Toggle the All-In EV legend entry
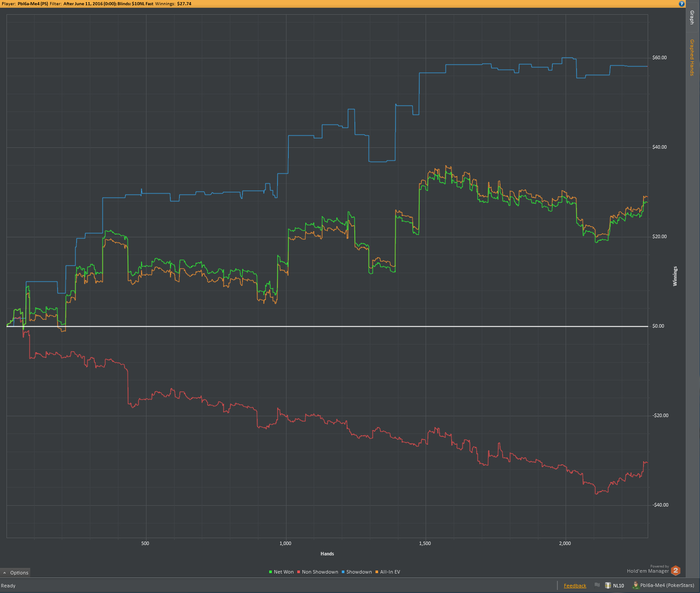 [390, 572]
